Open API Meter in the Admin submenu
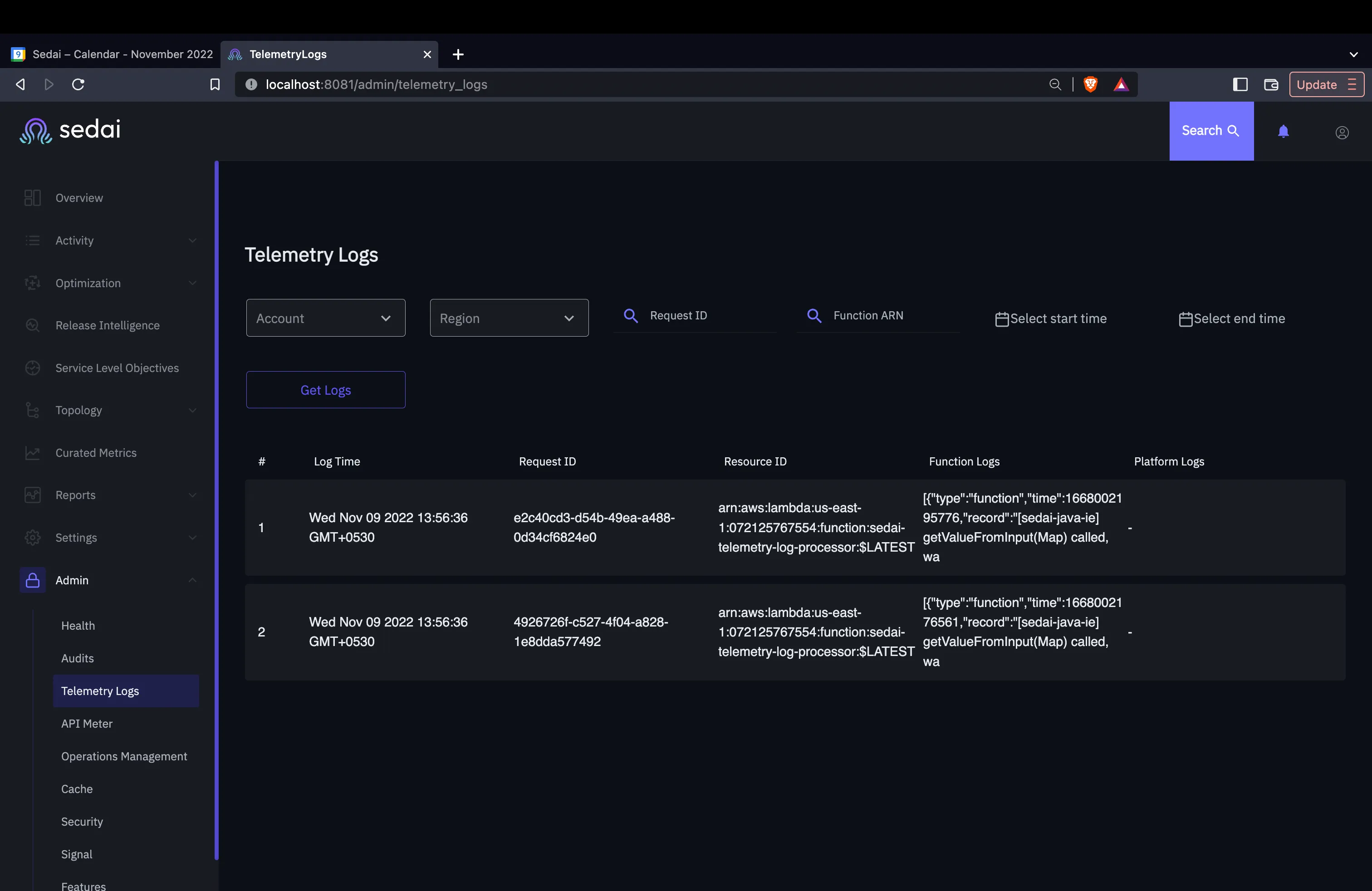Screen dimensions: 1372x891 tap(87, 723)
